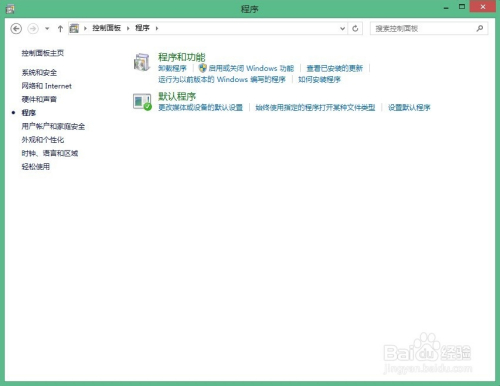This screenshot has width=500, height=386.
Task: Click the search magnifier icon
Action: click(x=480, y=28)
